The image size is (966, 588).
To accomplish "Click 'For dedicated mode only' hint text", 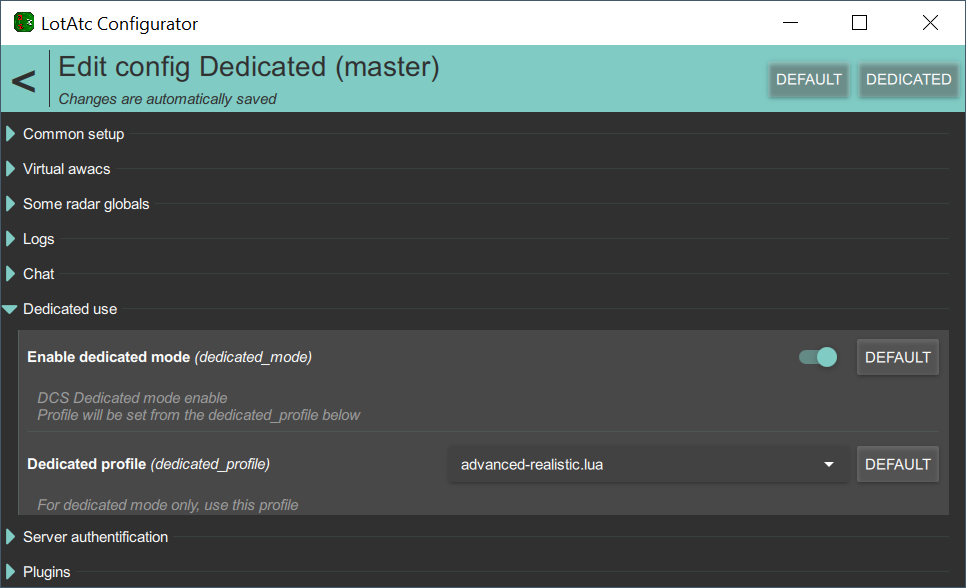I will (168, 505).
